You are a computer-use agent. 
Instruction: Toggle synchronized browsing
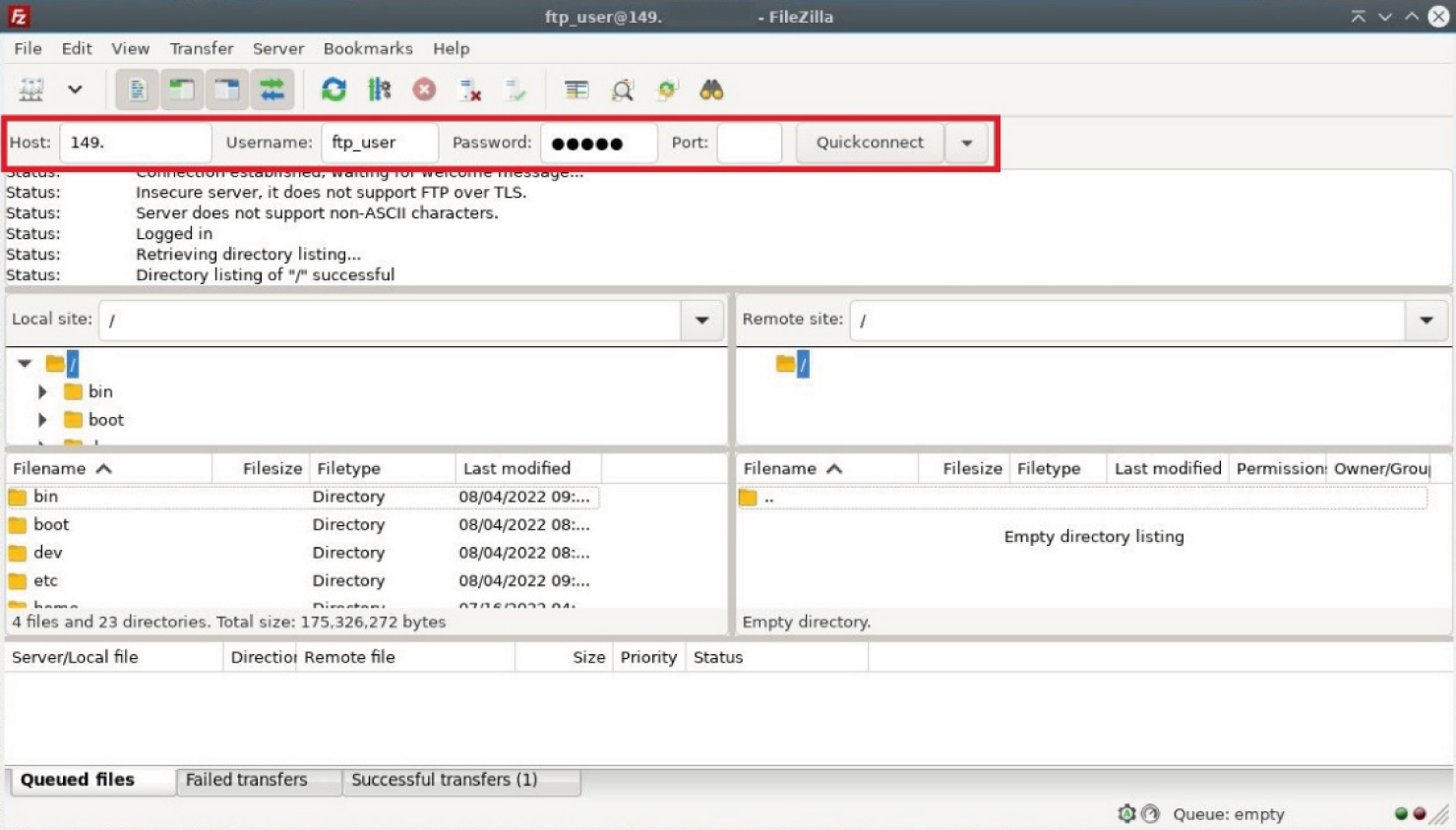click(668, 90)
